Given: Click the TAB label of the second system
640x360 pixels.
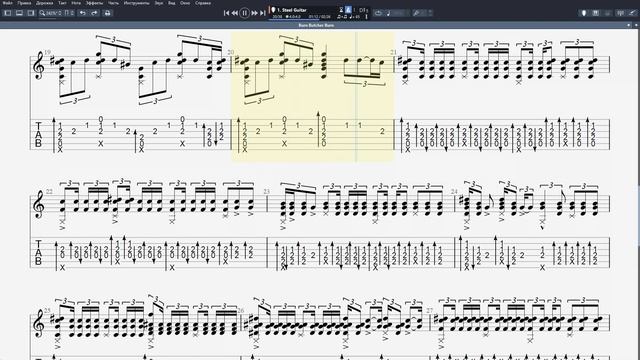Looking at the screenshot, I should coord(38,253).
